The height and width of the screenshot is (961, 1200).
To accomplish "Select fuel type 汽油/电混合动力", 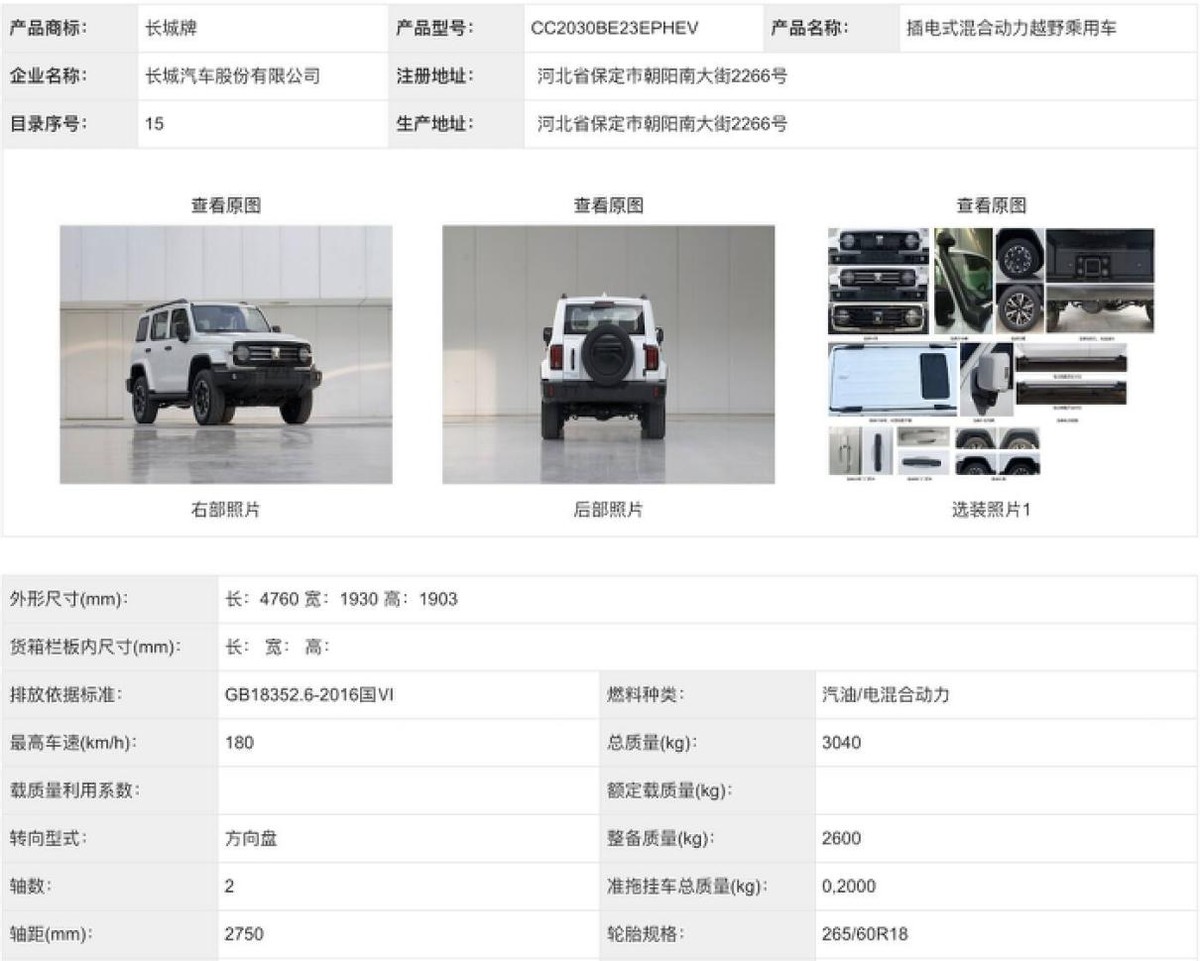I will [885, 695].
